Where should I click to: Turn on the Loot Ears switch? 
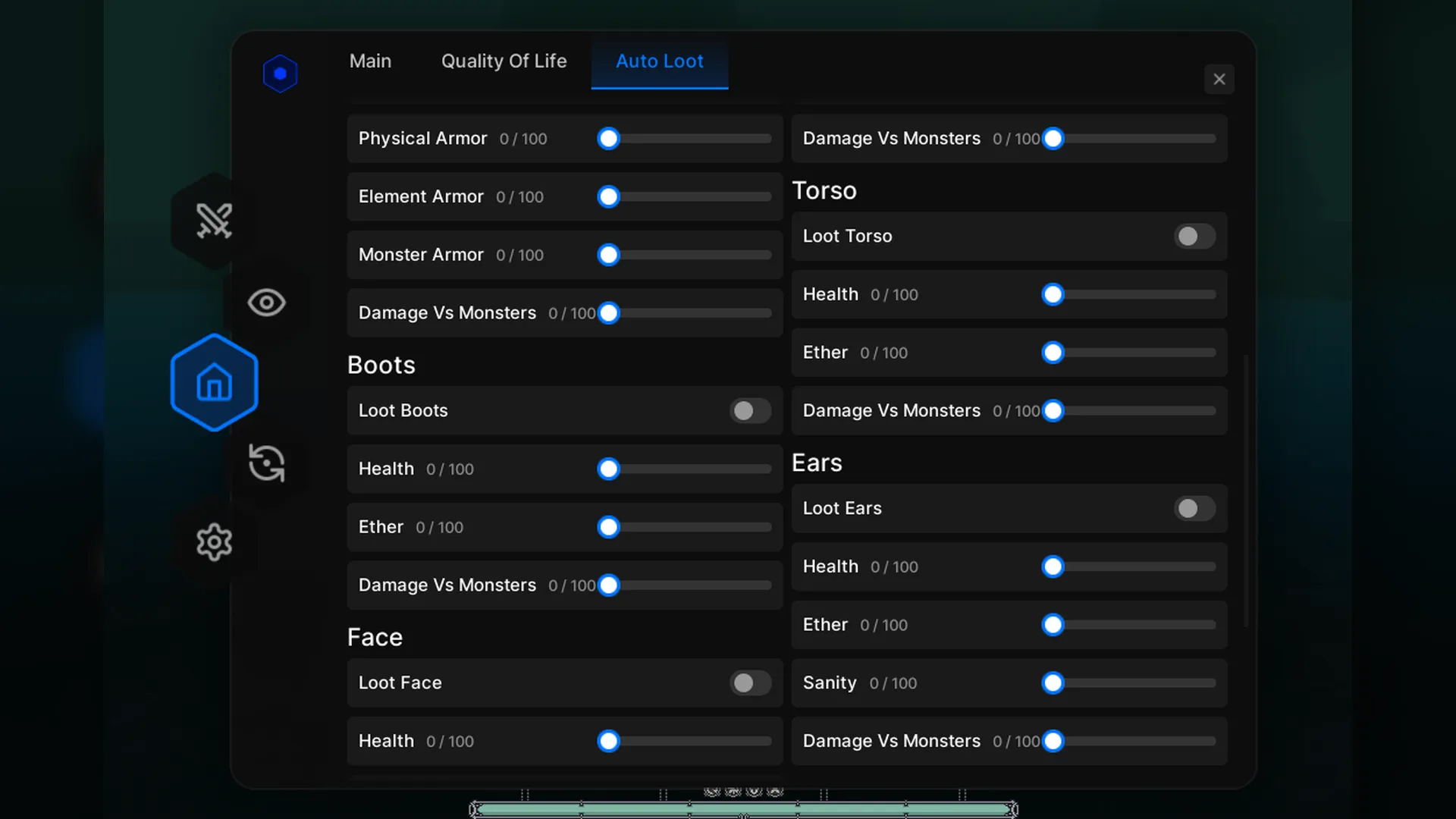(1194, 508)
